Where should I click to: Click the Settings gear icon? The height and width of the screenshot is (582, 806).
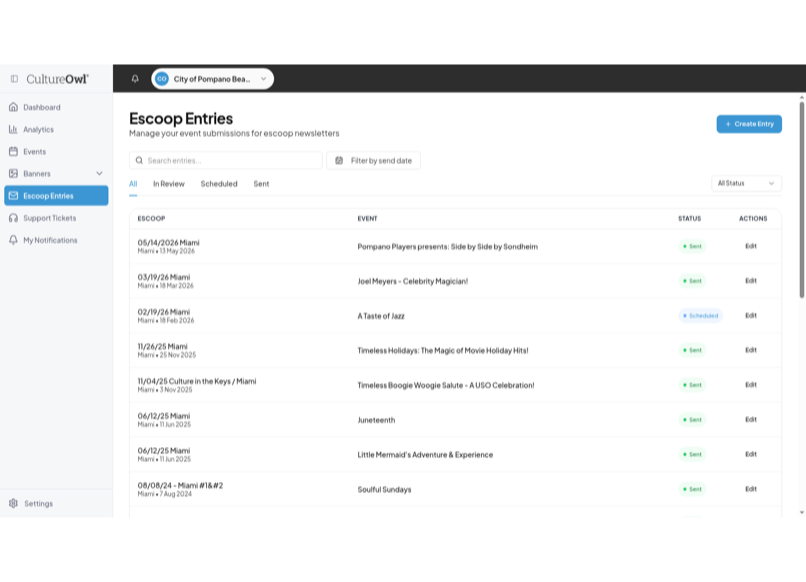pos(13,503)
